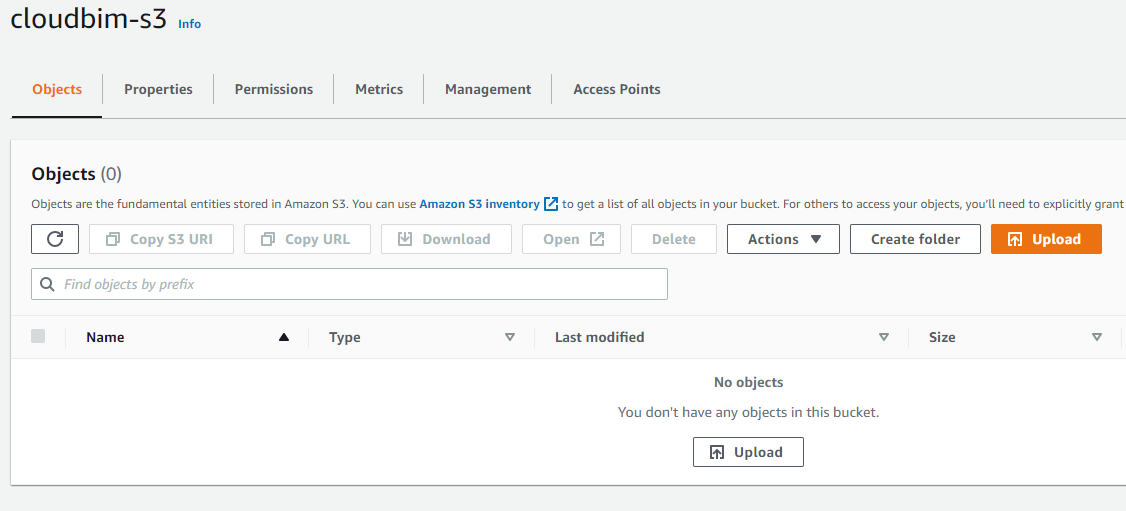This screenshot has height=511, width=1126.
Task: Open the Management tab
Action: coord(488,90)
